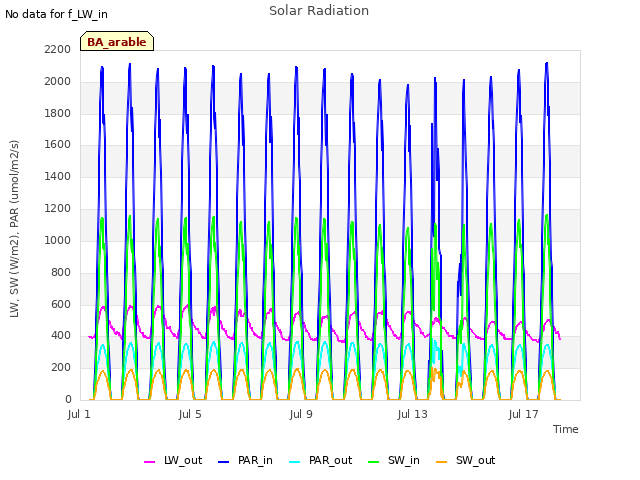Click the Solar Radiation chart title

point(319,11)
